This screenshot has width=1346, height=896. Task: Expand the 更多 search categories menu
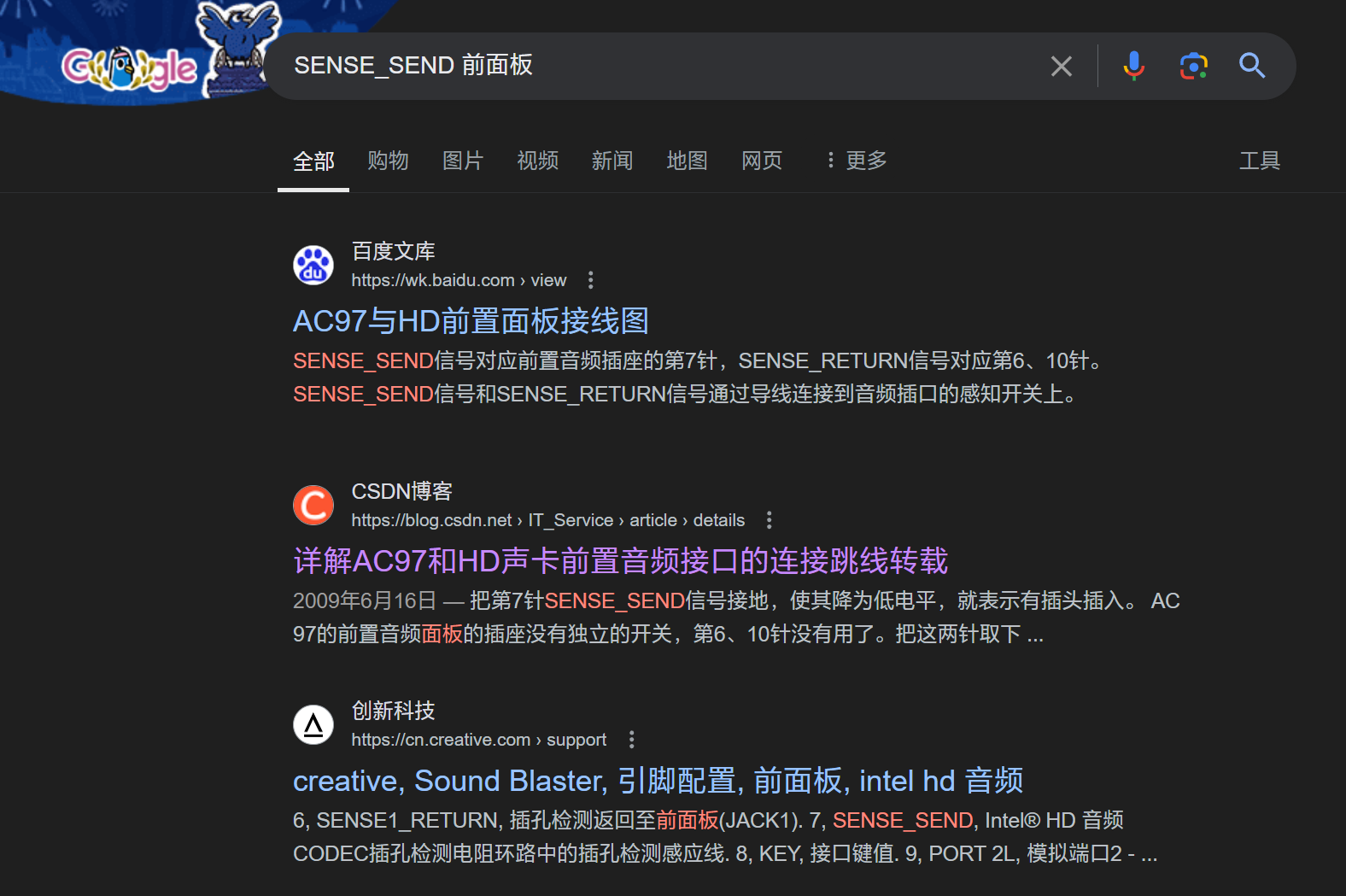(856, 161)
